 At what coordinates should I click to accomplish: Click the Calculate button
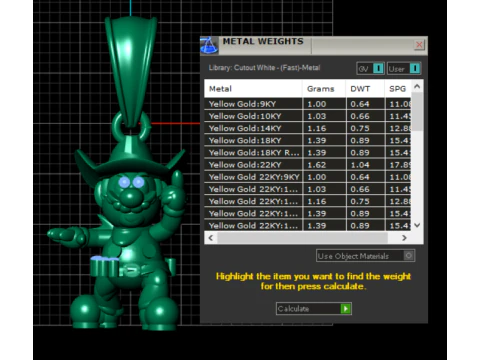pos(314,309)
